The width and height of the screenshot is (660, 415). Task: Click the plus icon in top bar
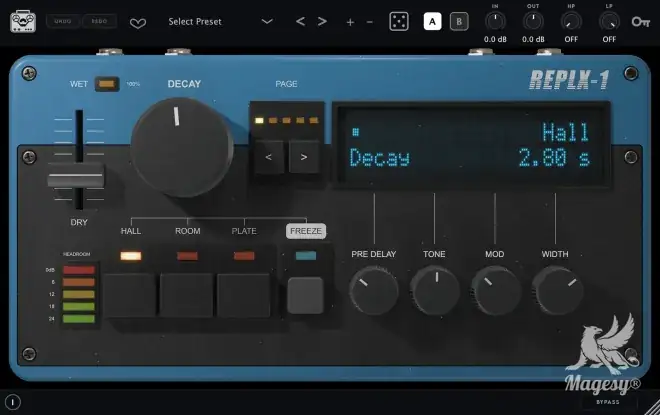pos(350,22)
